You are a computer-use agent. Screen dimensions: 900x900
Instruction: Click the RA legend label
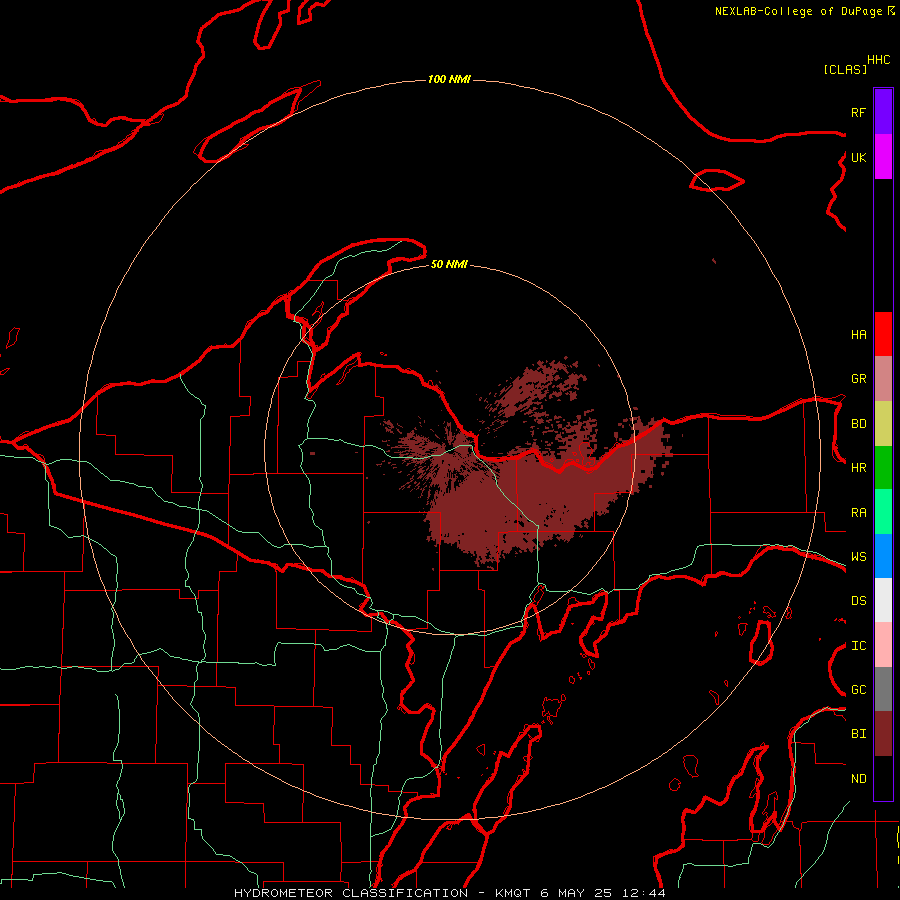coord(858,512)
